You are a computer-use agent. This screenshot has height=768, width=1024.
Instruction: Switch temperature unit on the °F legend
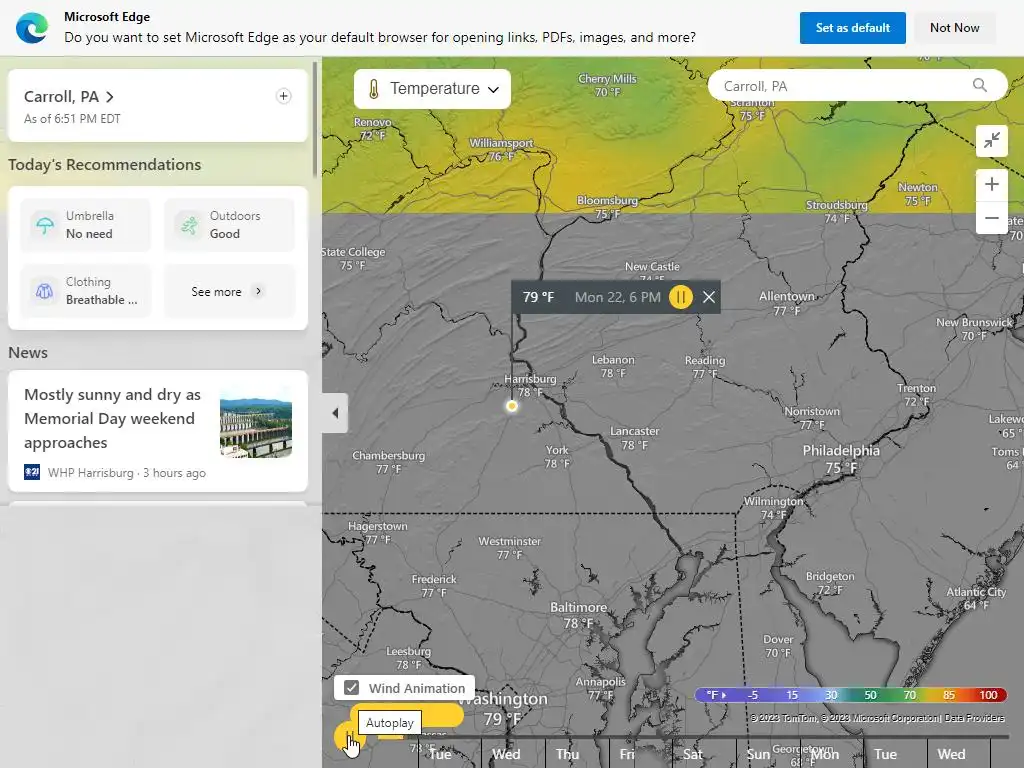(716, 695)
